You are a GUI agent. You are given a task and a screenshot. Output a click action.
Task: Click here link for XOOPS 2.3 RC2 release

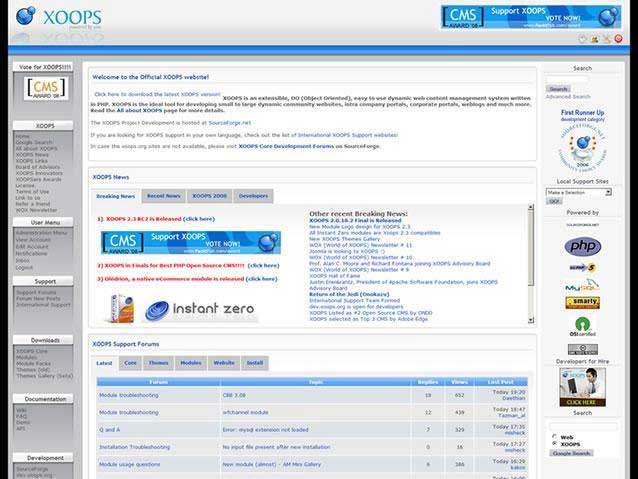pos(199,219)
